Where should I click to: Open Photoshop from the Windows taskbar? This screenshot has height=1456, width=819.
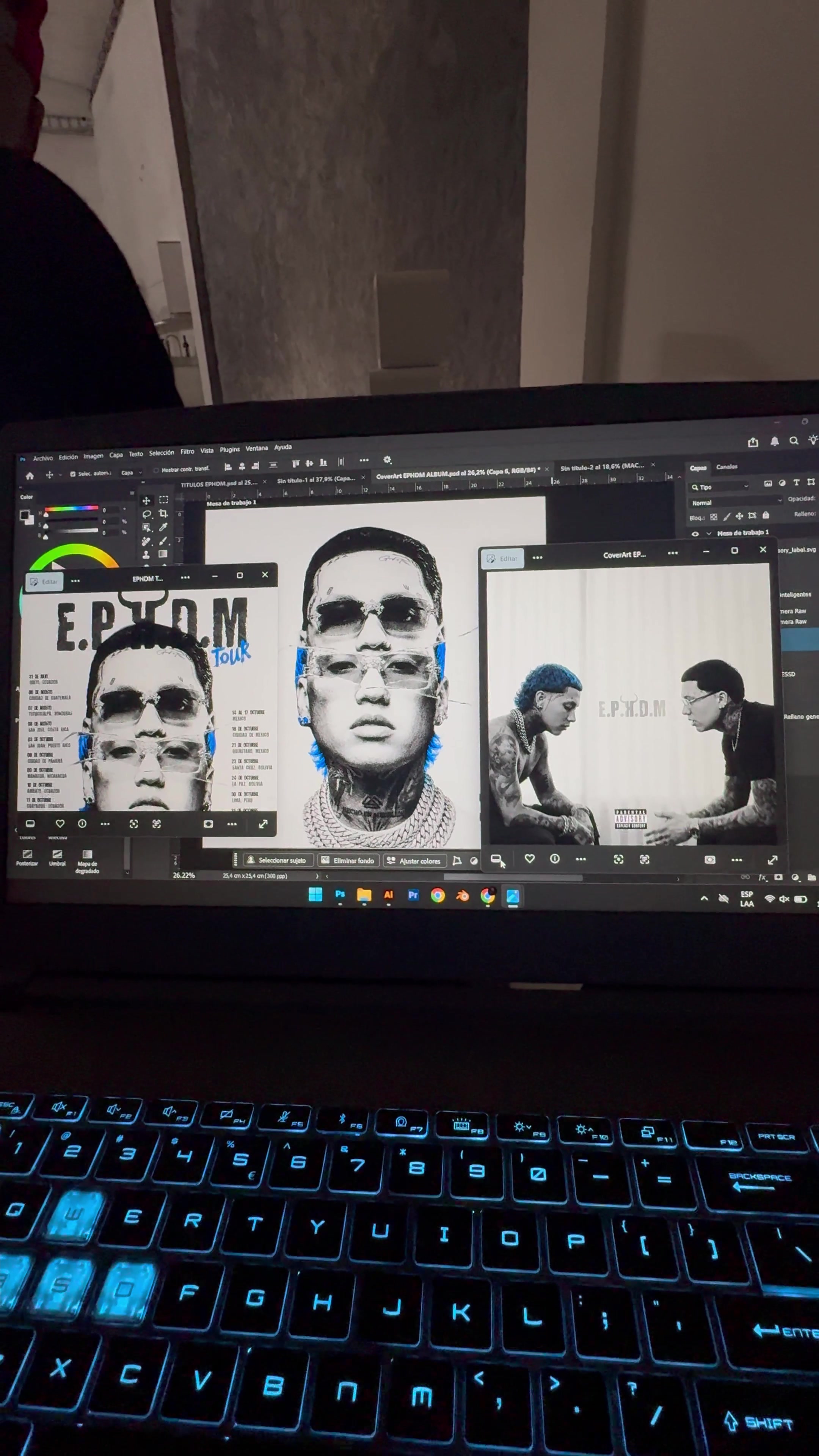pyautogui.click(x=340, y=894)
